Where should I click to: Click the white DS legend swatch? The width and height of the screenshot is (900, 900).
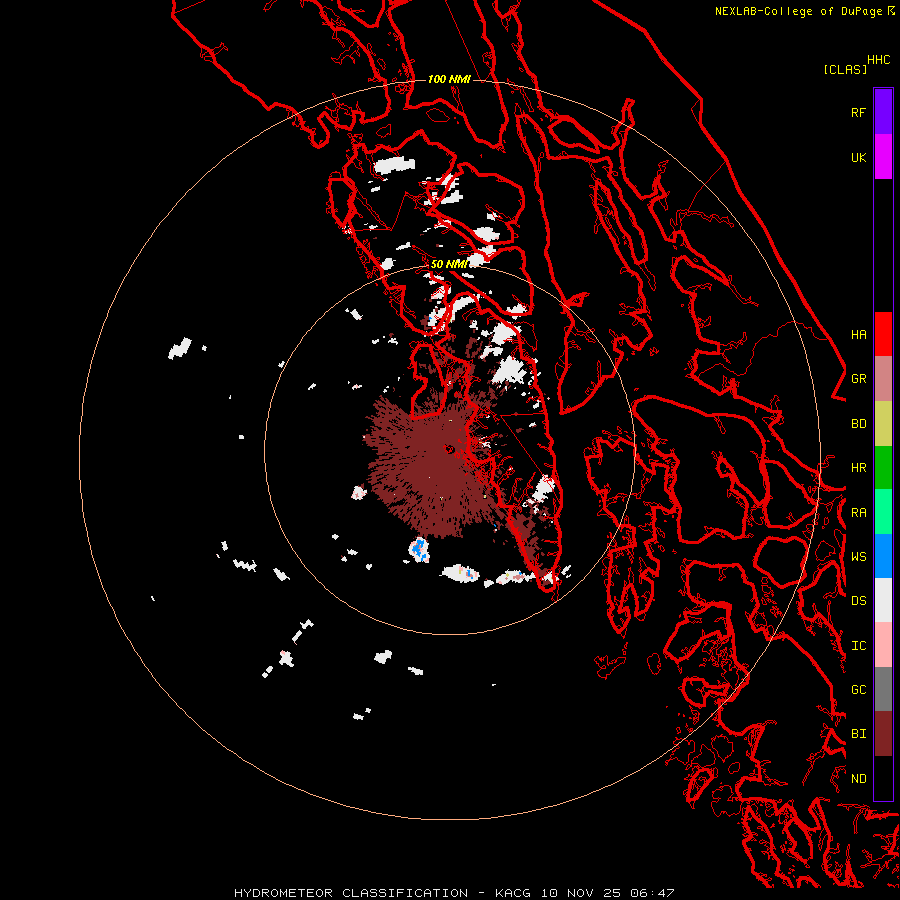tap(883, 600)
